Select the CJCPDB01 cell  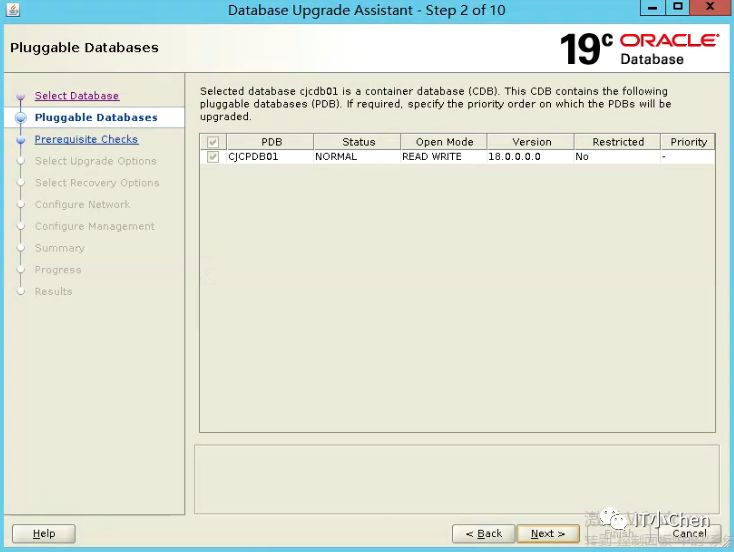tap(271, 156)
